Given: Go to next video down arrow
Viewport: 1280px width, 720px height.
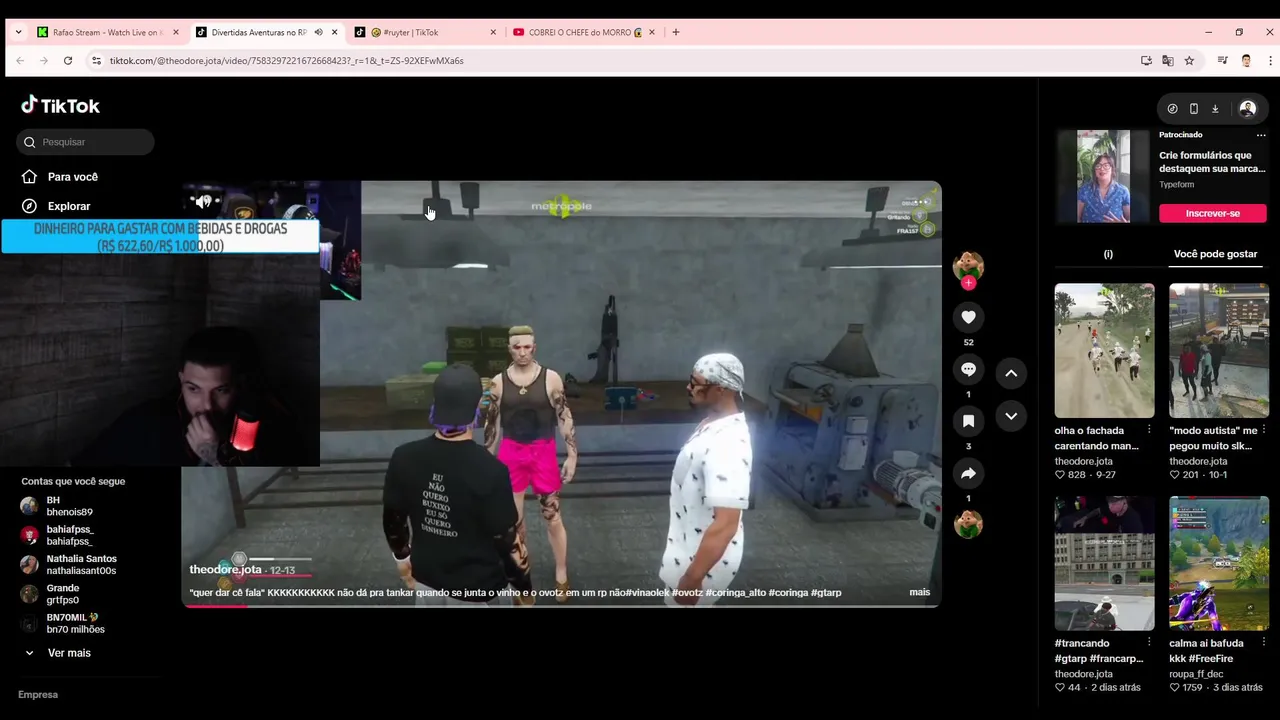Looking at the screenshot, I should (x=1011, y=416).
